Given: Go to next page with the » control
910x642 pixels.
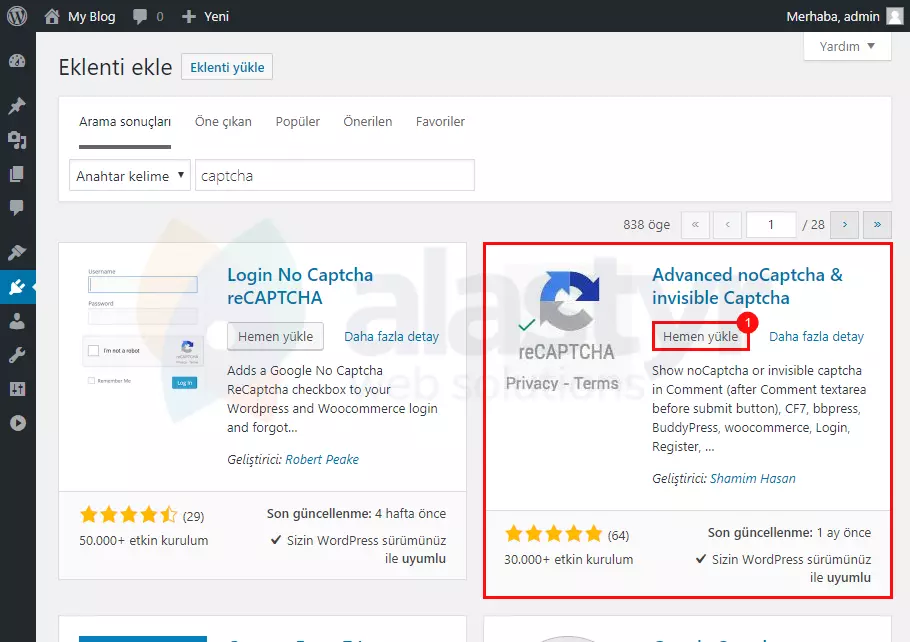Looking at the screenshot, I should pos(876,225).
